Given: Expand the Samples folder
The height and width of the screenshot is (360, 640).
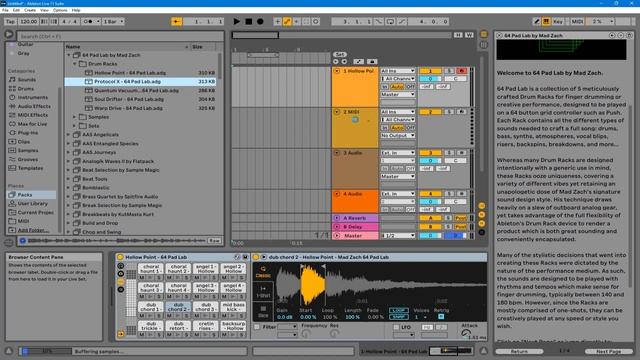Looking at the screenshot, I should click(75, 117).
